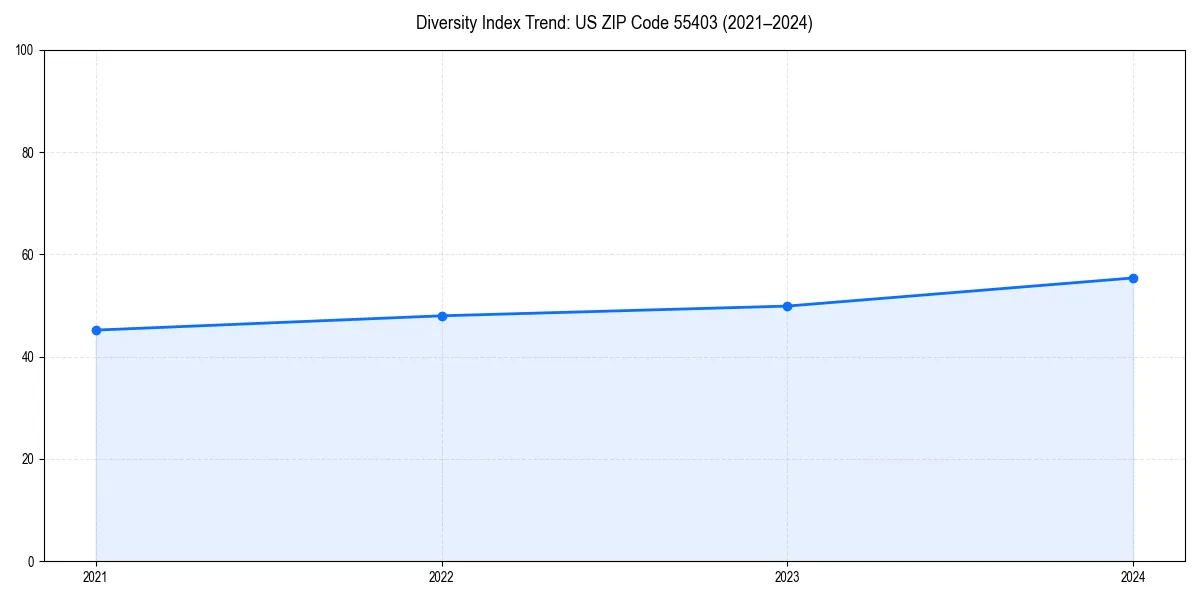Select the 2023 data point marker
Image resolution: width=1200 pixels, height=600 pixels.
(x=788, y=305)
